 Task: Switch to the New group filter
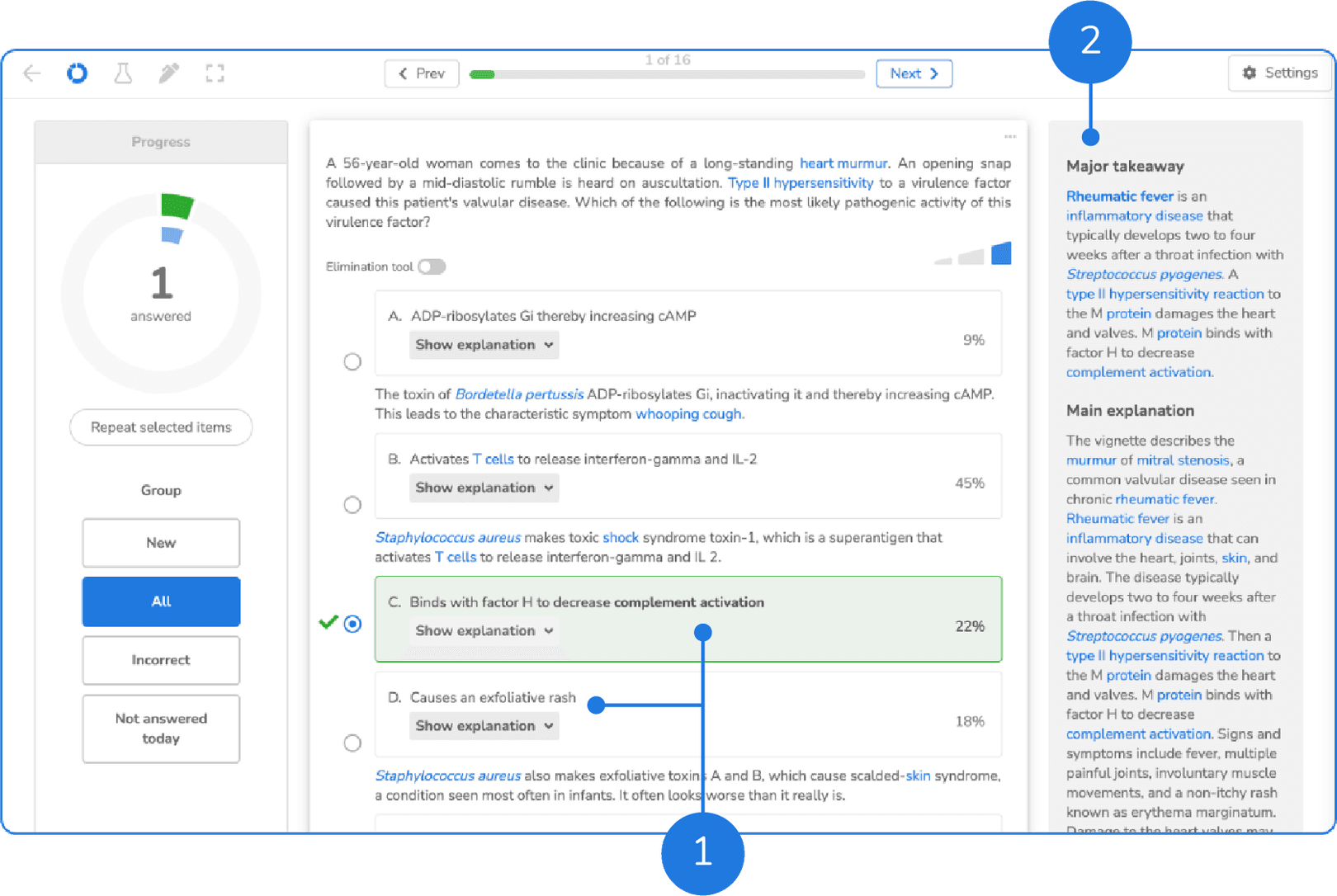161,543
